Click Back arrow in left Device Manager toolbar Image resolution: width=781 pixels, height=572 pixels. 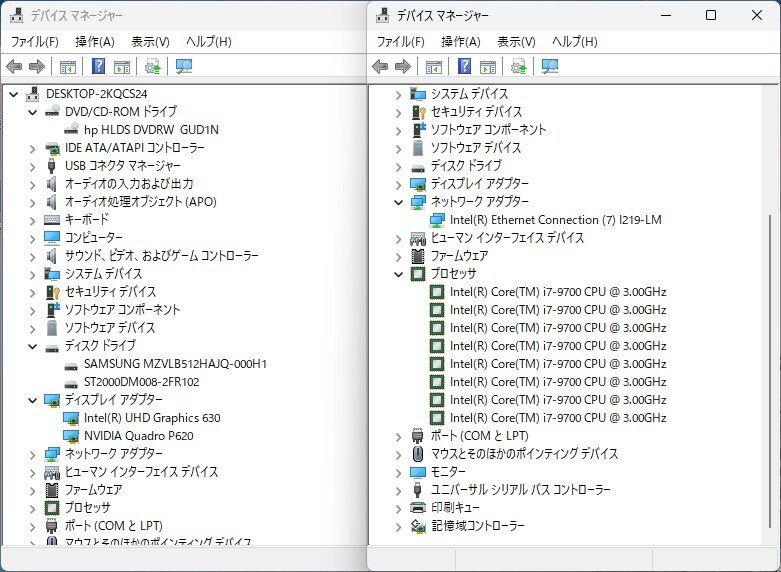tap(14, 66)
